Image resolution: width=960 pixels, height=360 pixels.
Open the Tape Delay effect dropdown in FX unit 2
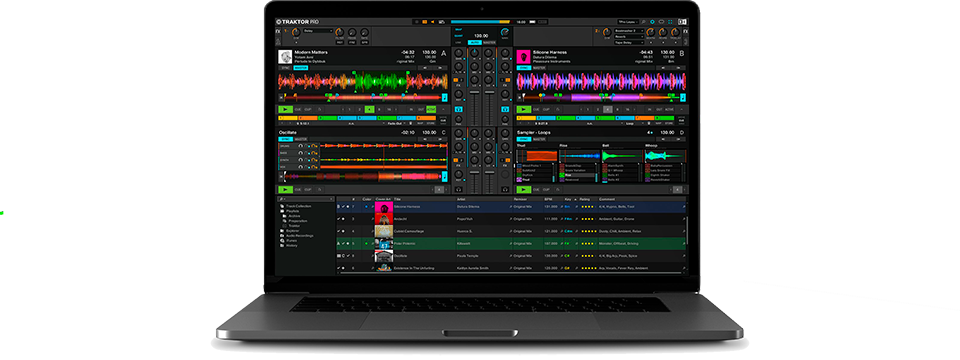click(628, 43)
